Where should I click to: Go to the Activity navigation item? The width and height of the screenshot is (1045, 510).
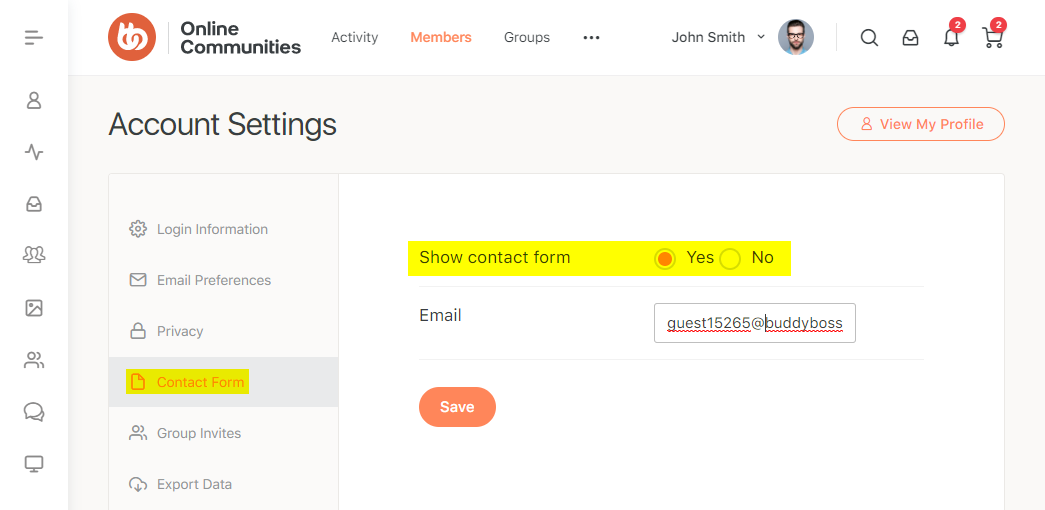pyautogui.click(x=354, y=37)
